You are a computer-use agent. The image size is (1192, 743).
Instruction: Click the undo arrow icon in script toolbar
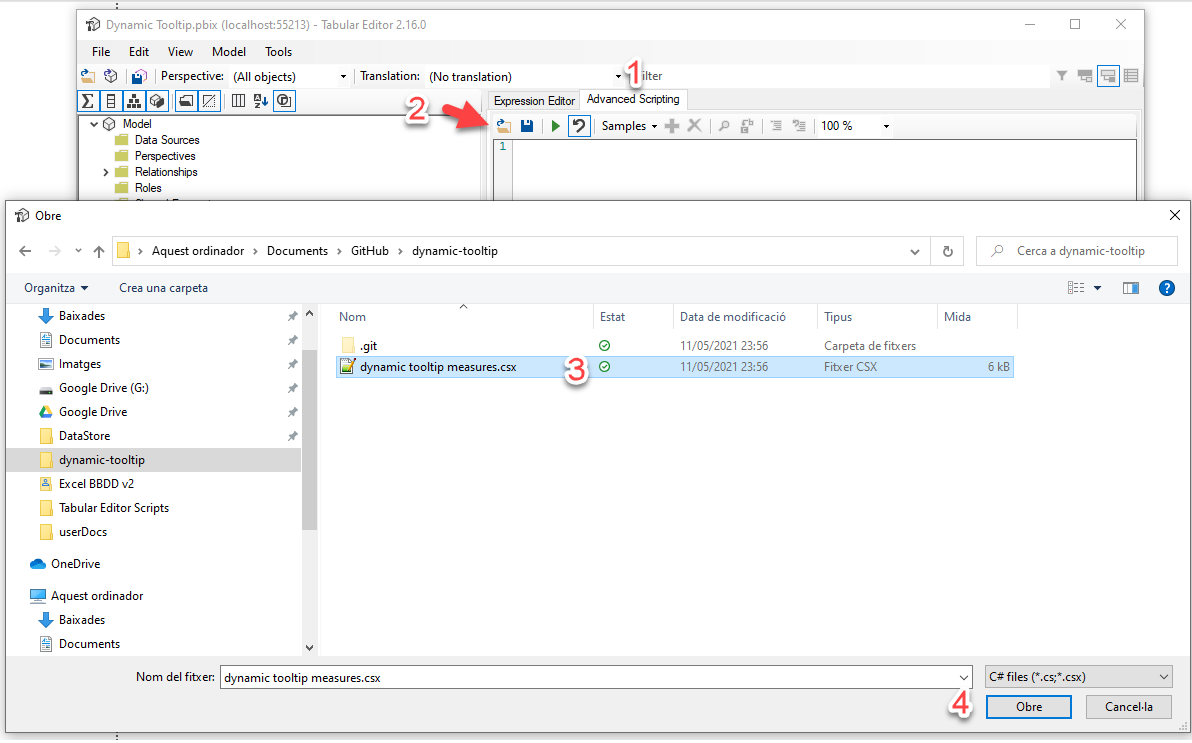[578, 126]
